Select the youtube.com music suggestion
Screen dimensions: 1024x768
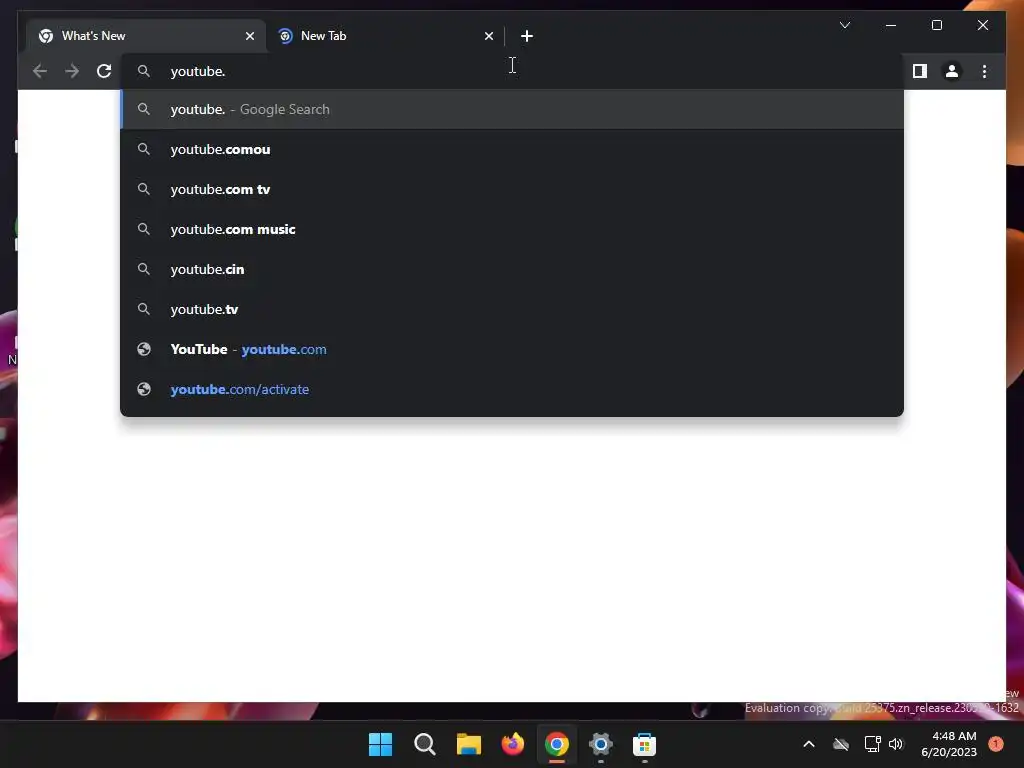coord(512,229)
